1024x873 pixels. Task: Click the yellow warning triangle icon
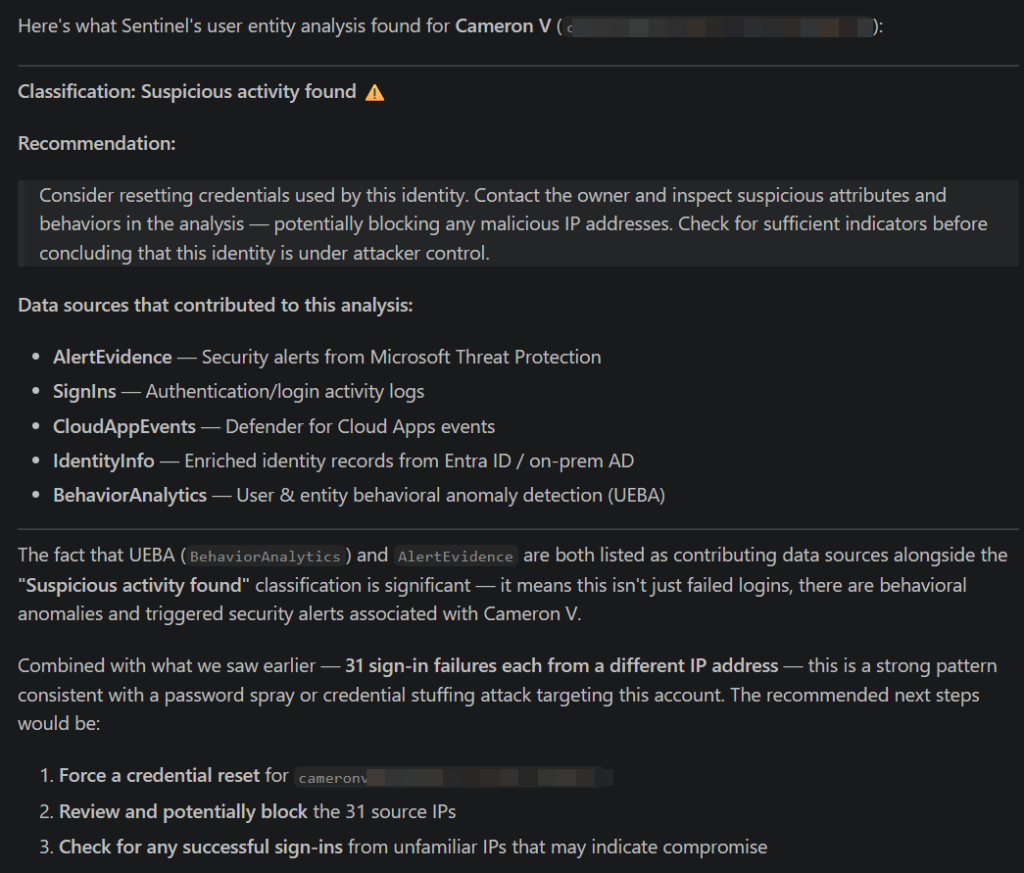(375, 93)
